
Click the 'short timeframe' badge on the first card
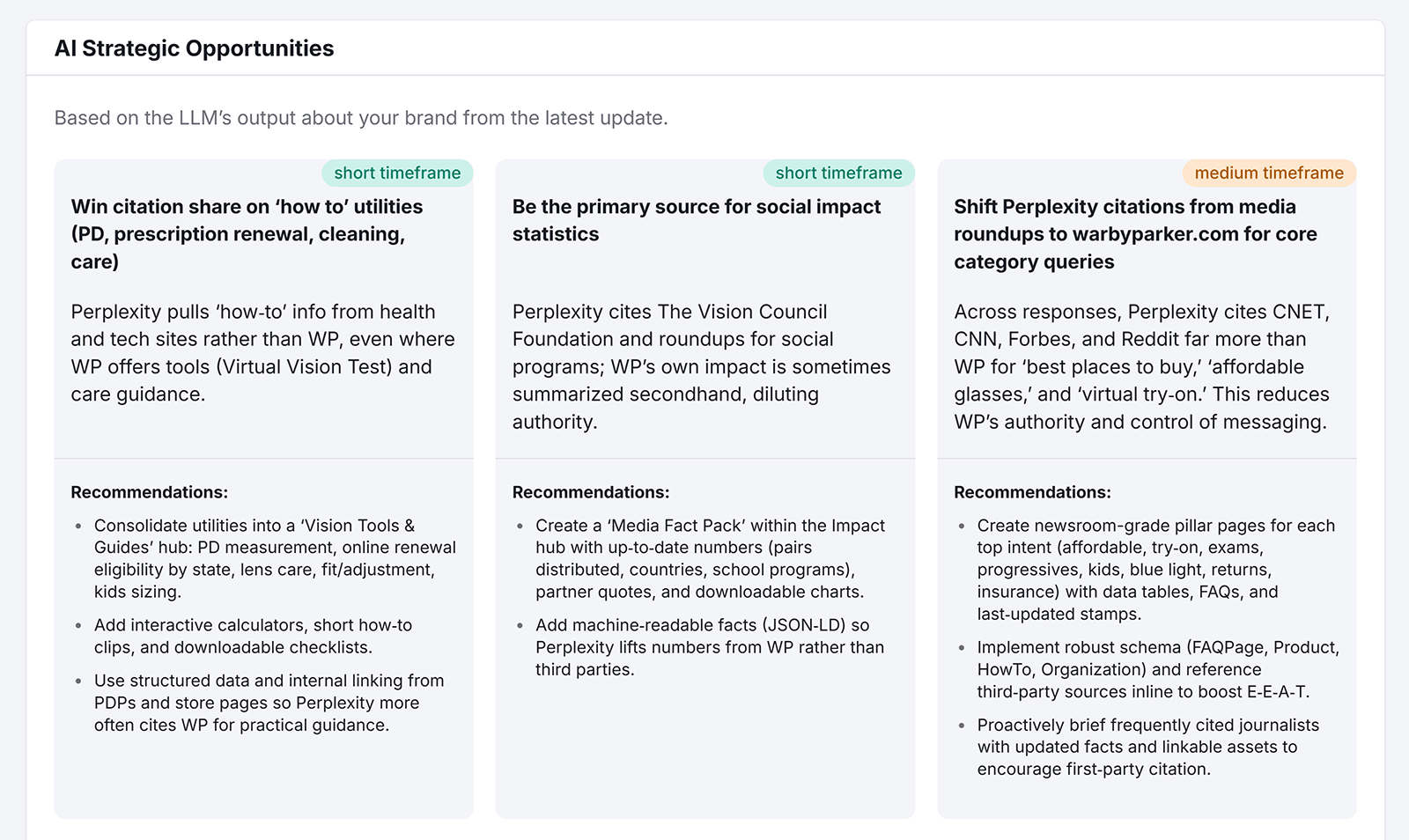point(397,173)
